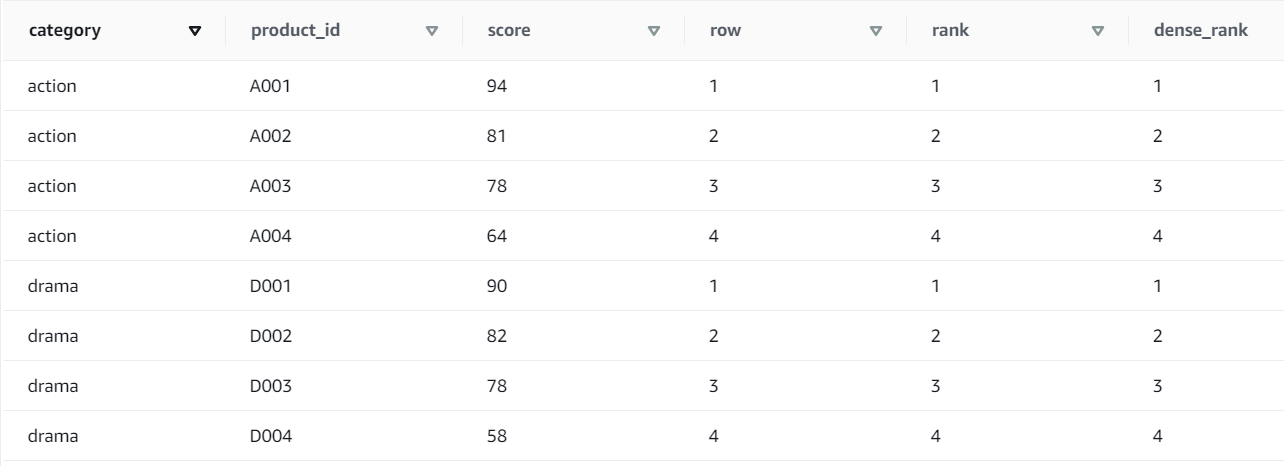Select the D002 product cell
The width and height of the screenshot is (1284, 466).
point(271,336)
